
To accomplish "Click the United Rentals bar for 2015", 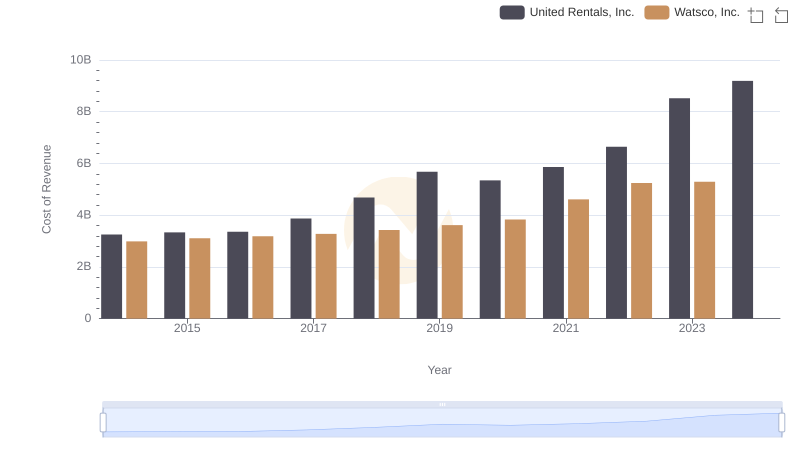I will point(174,275).
